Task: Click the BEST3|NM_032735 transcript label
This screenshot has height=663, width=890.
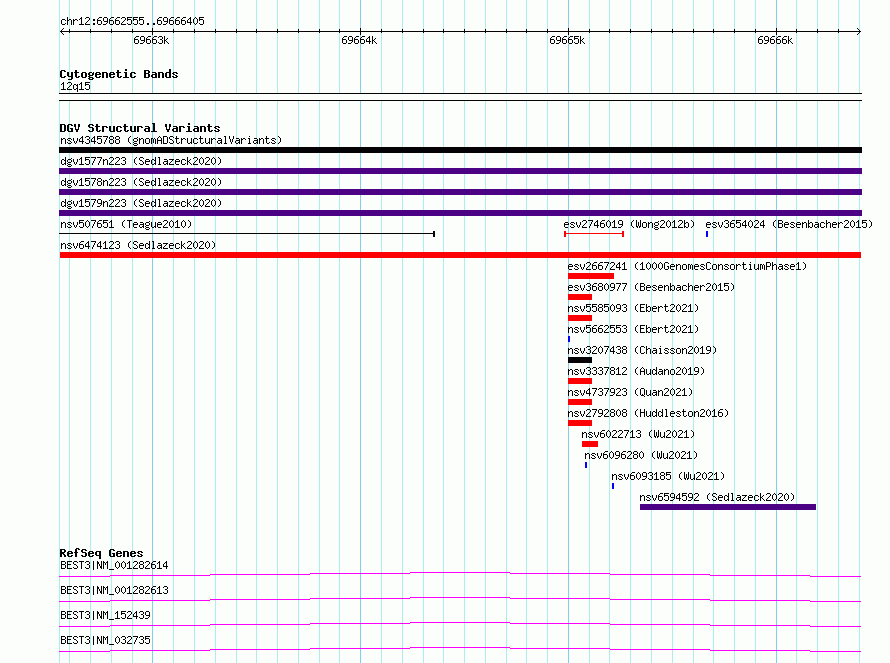Action: (105, 640)
